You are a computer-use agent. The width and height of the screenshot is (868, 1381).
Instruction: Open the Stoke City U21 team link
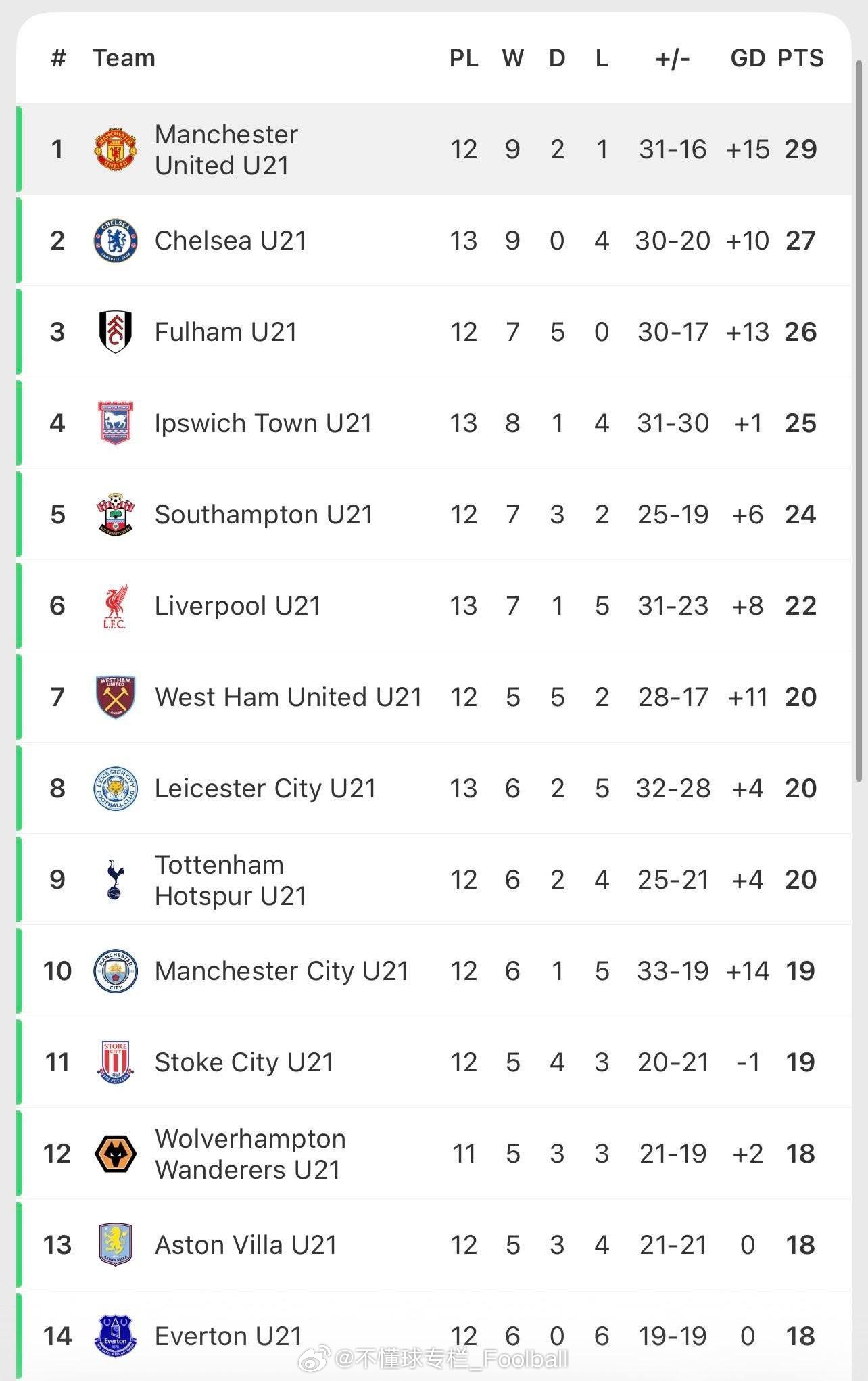tap(244, 1062)
